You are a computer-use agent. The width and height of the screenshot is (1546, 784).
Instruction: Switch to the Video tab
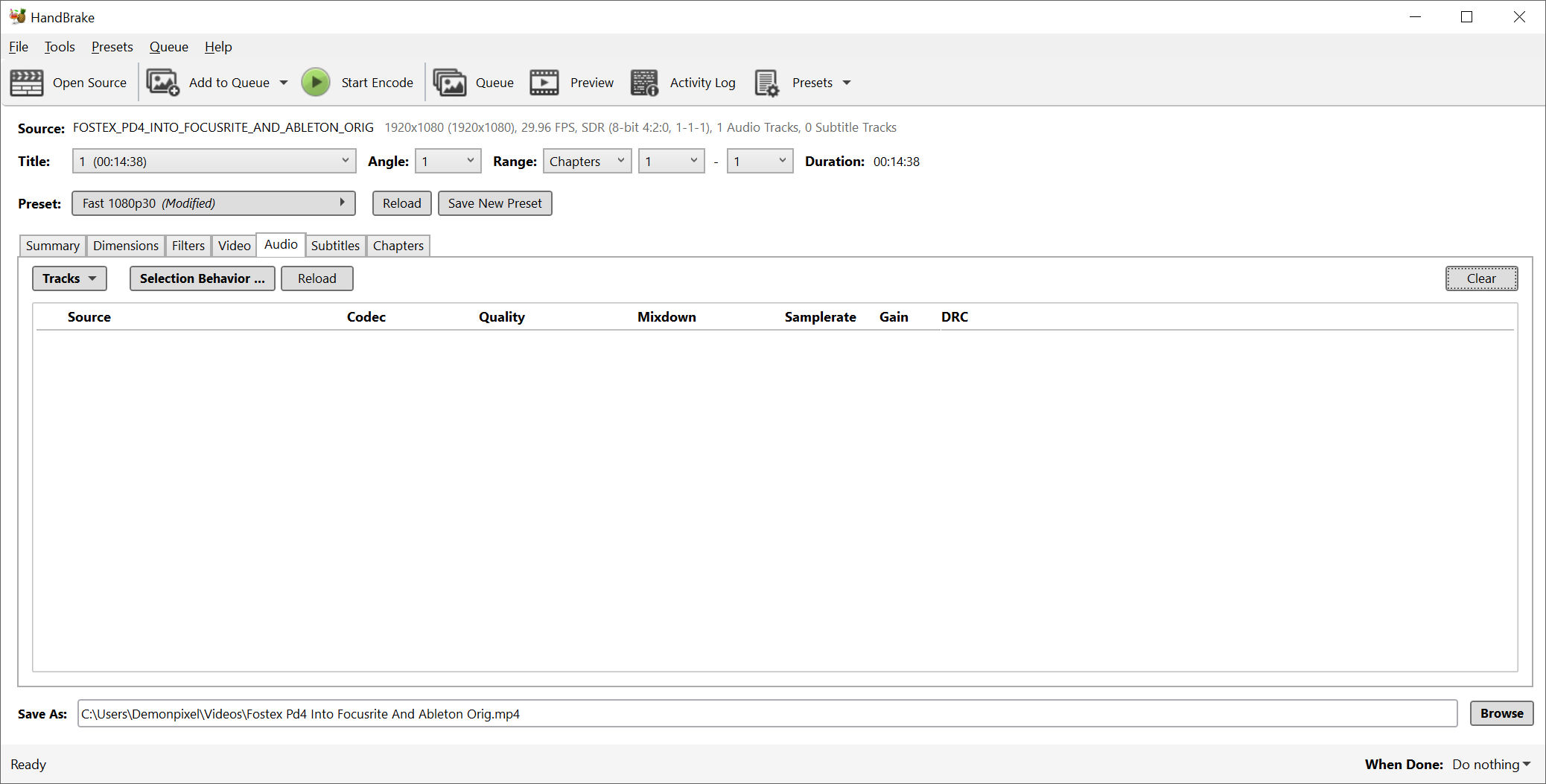pos(235,246)
